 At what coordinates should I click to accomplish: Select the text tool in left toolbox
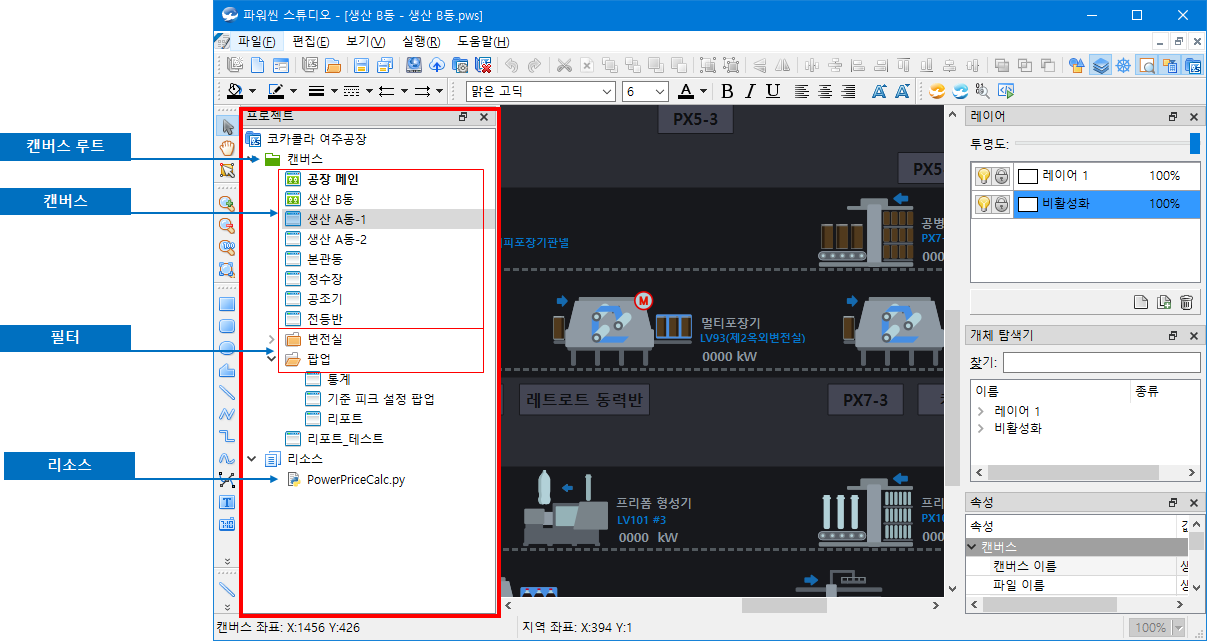click(227, 502)
